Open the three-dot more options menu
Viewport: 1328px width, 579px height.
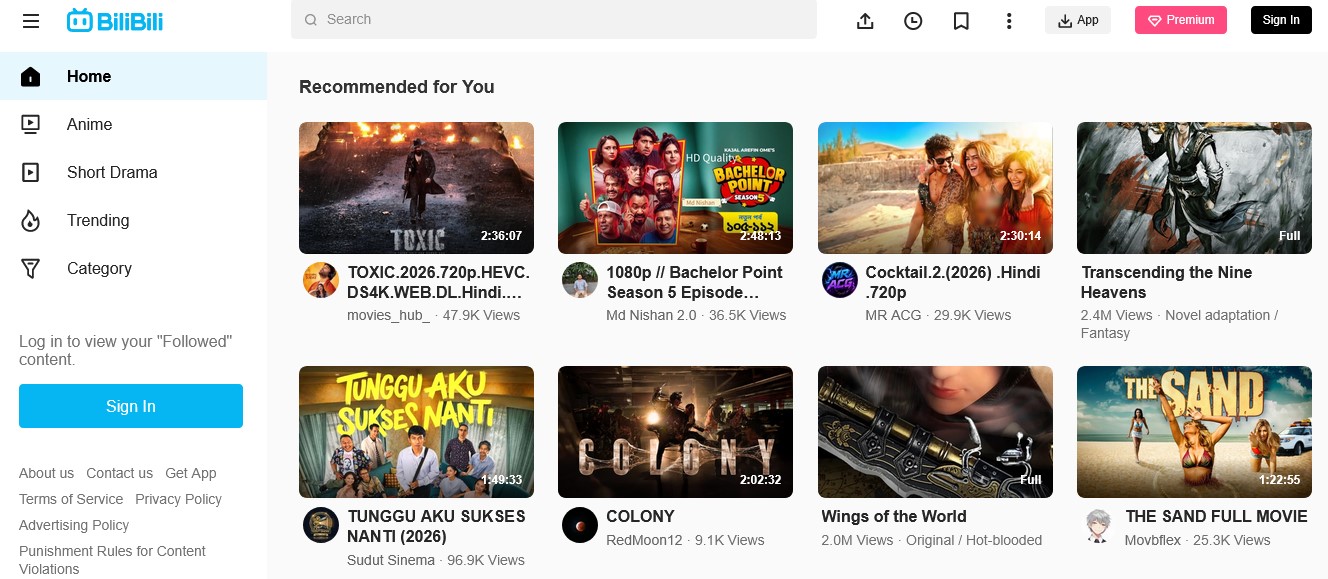click(1009, 21)
